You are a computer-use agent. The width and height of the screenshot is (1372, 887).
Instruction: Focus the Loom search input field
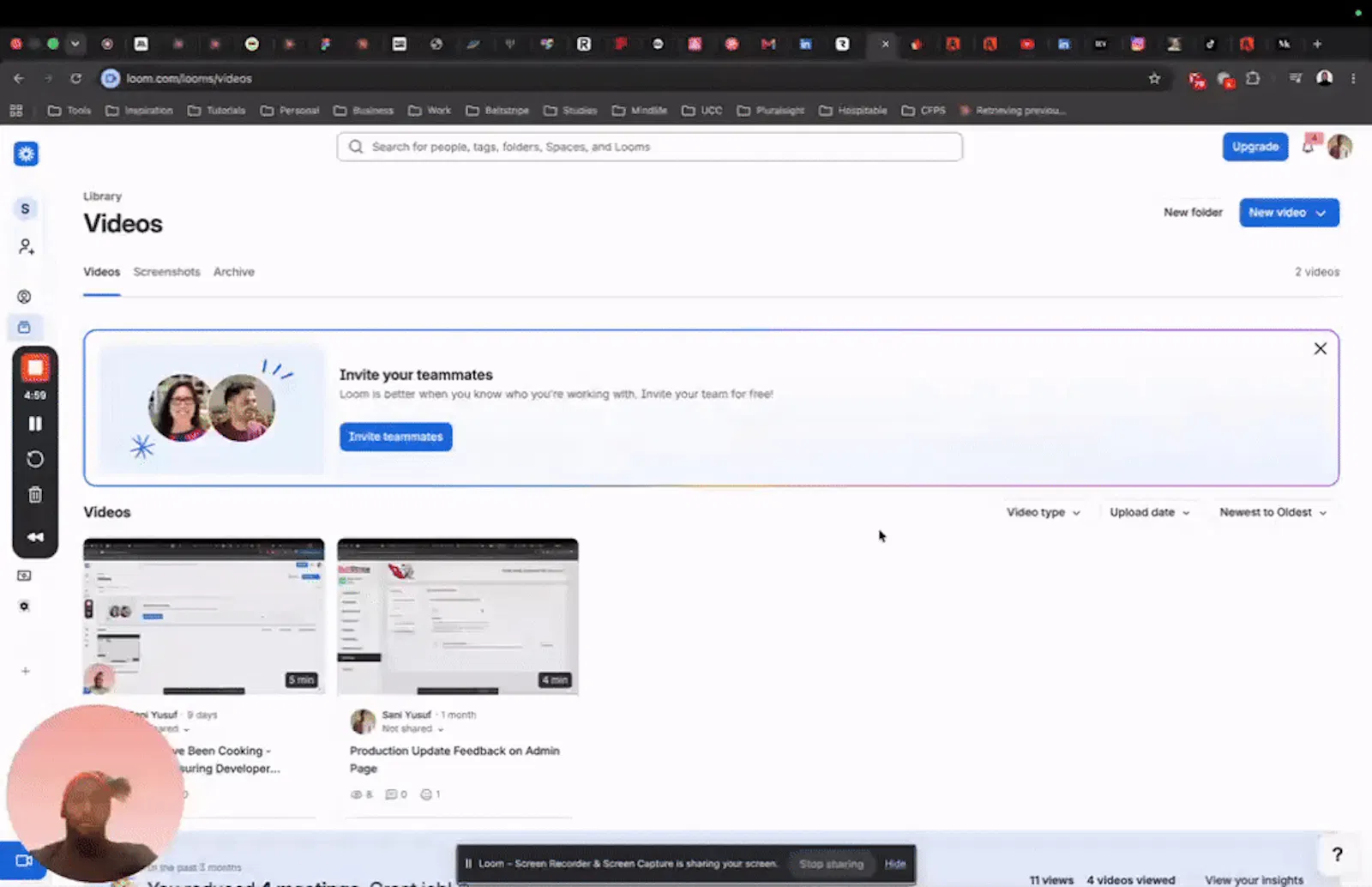tap(649, 147)
